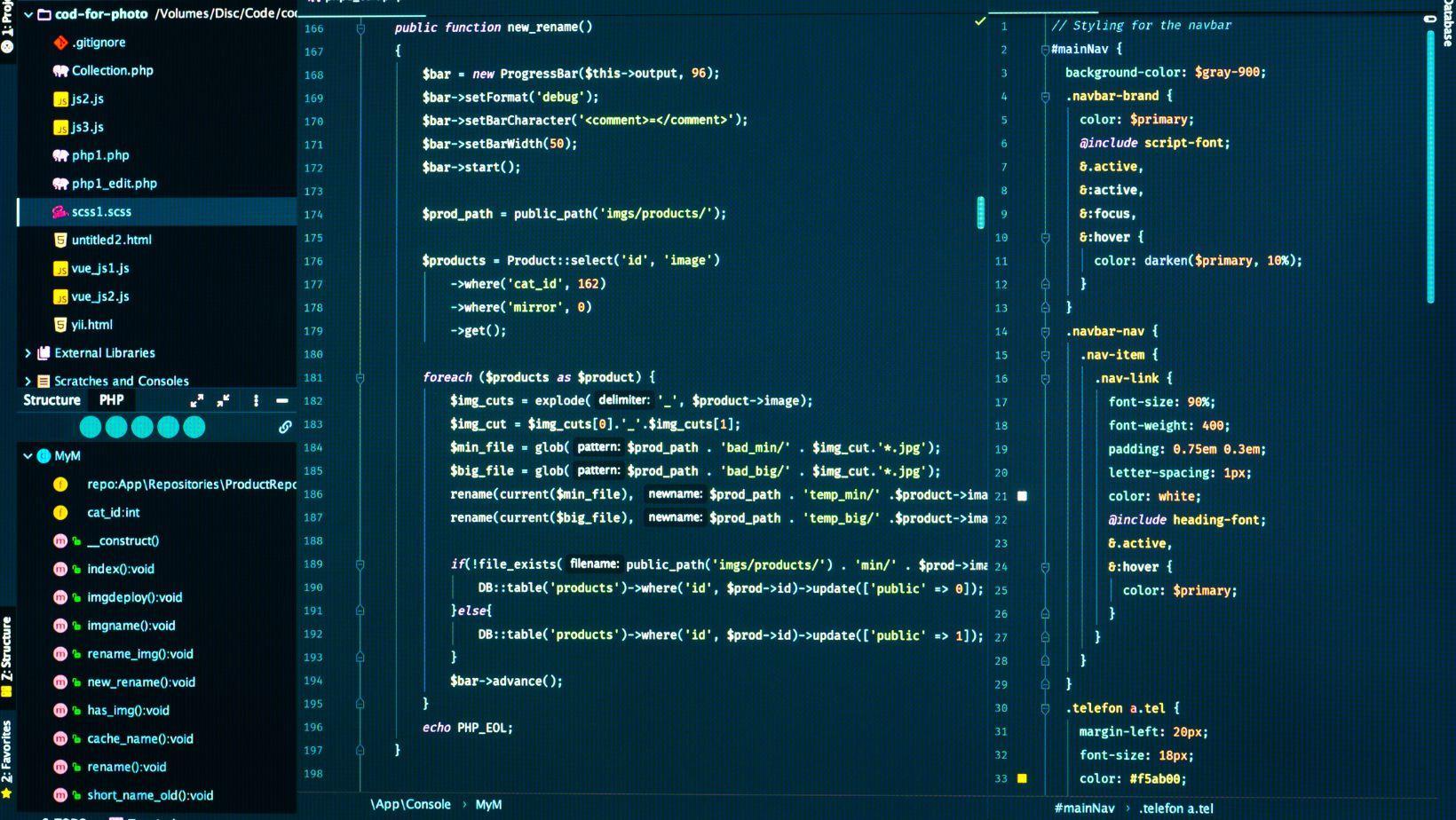The height and width of the screenshot is (820, 1456).
Task: Click the method icon beside __construct()
Action: pyautogui.click(x=60, y=541)
